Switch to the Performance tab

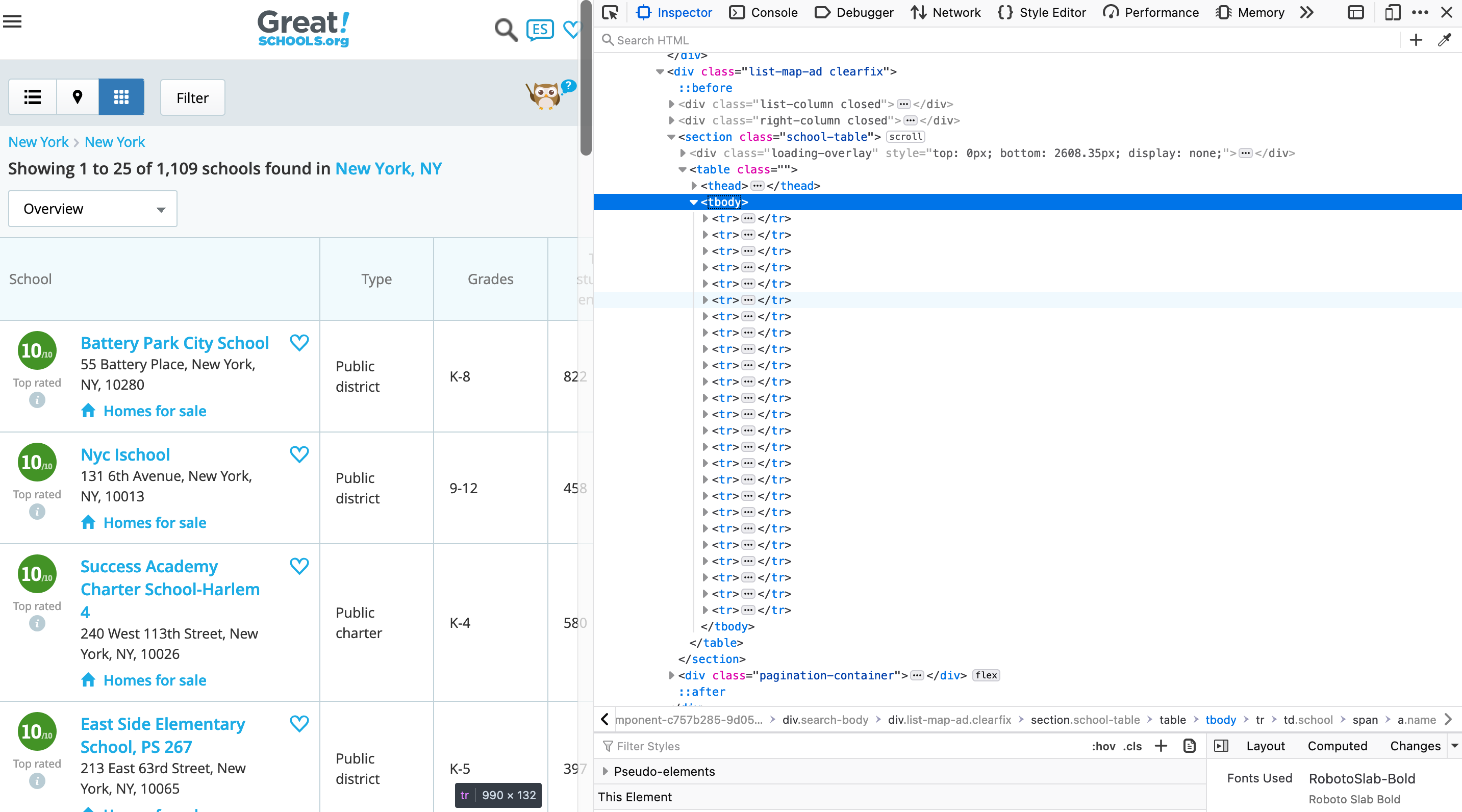pyautogui.click(x=1151, y=12)
